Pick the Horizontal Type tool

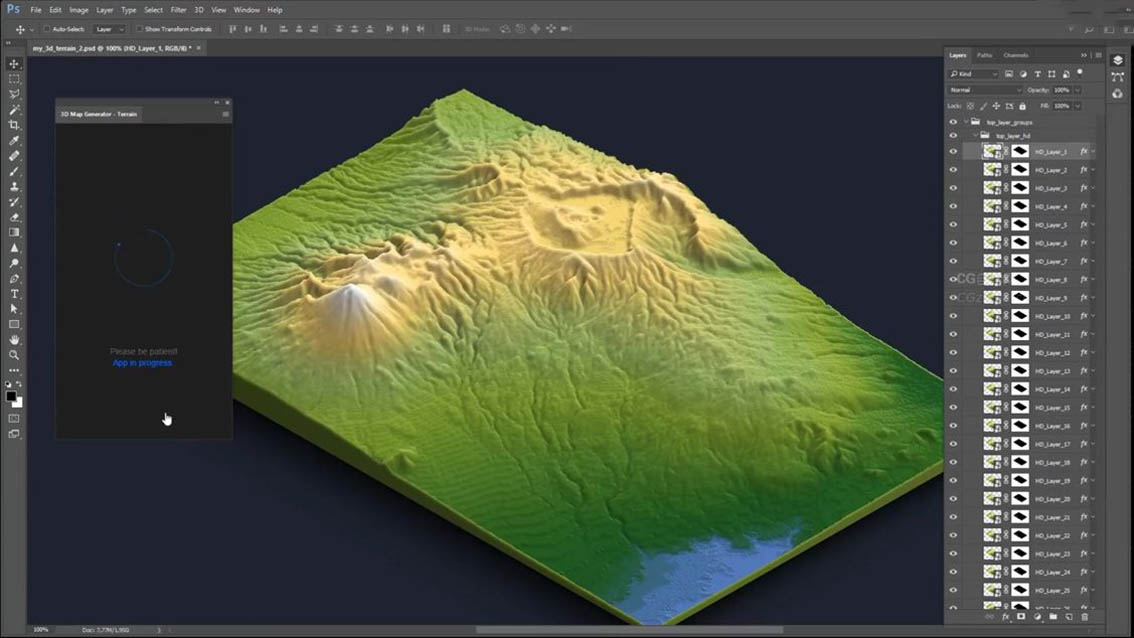(14, 294)
